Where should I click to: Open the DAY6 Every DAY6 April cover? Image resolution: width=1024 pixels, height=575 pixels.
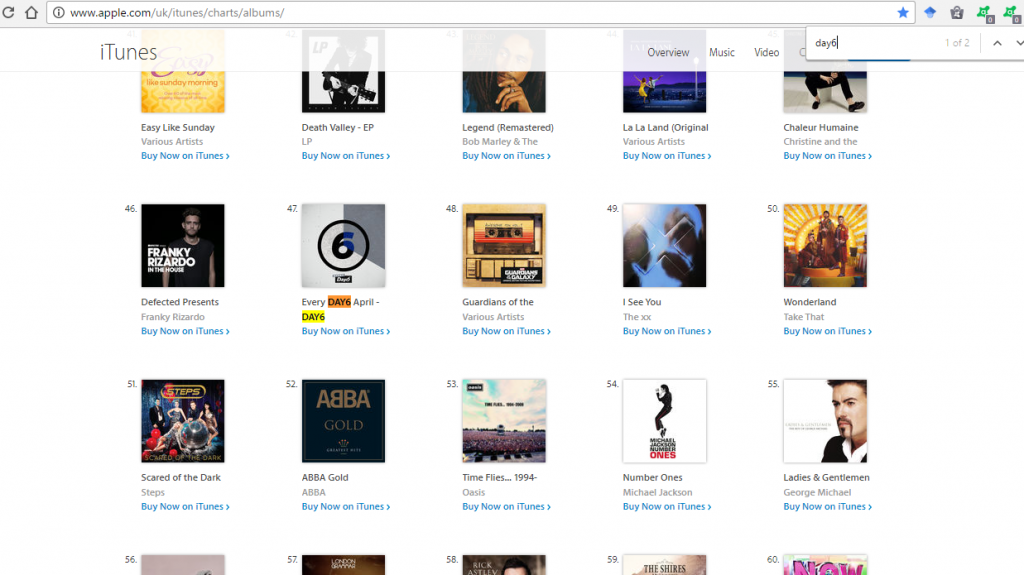344,246
